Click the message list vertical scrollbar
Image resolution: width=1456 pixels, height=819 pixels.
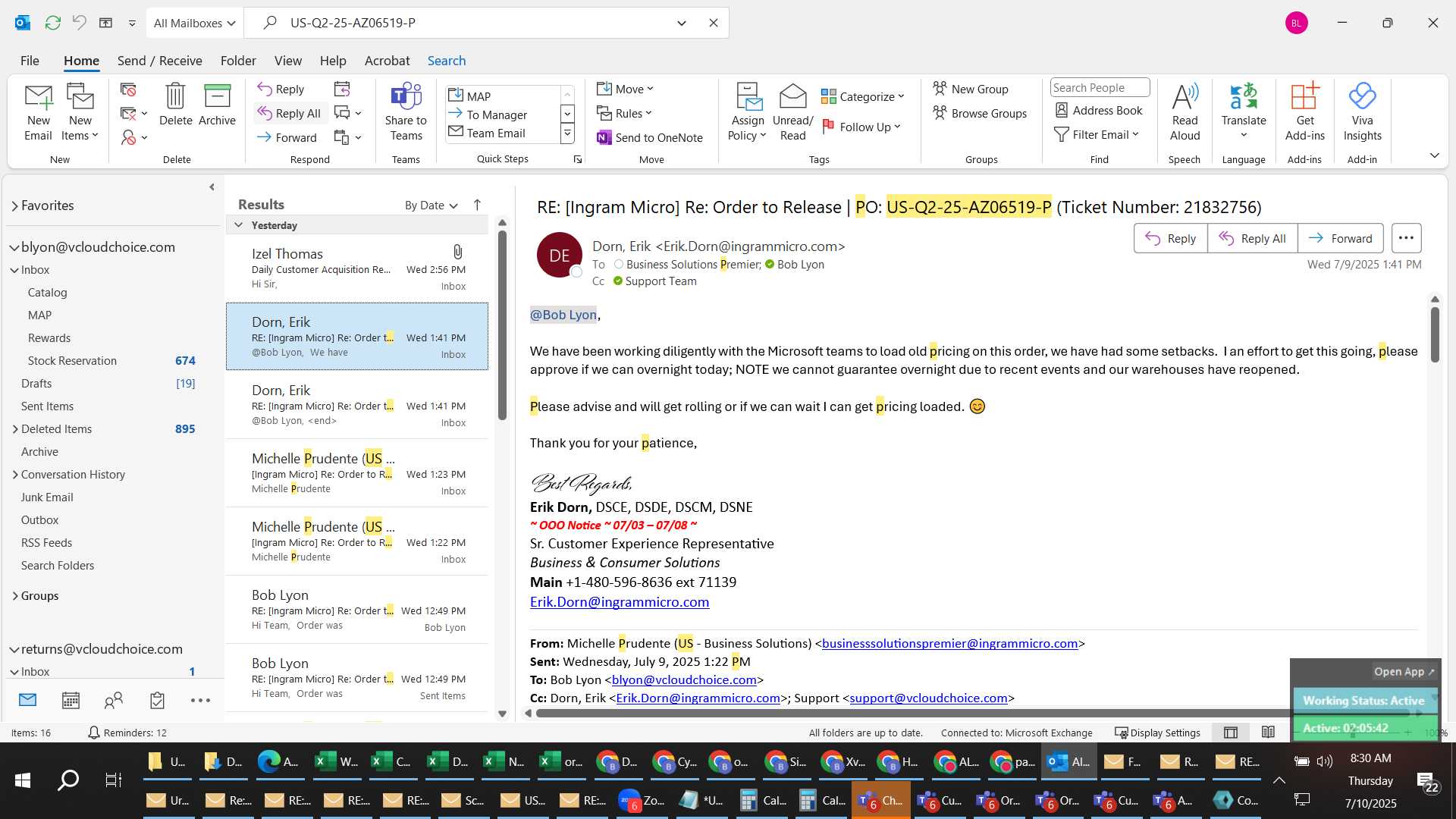pyautogui.click(x=502, y=326)
